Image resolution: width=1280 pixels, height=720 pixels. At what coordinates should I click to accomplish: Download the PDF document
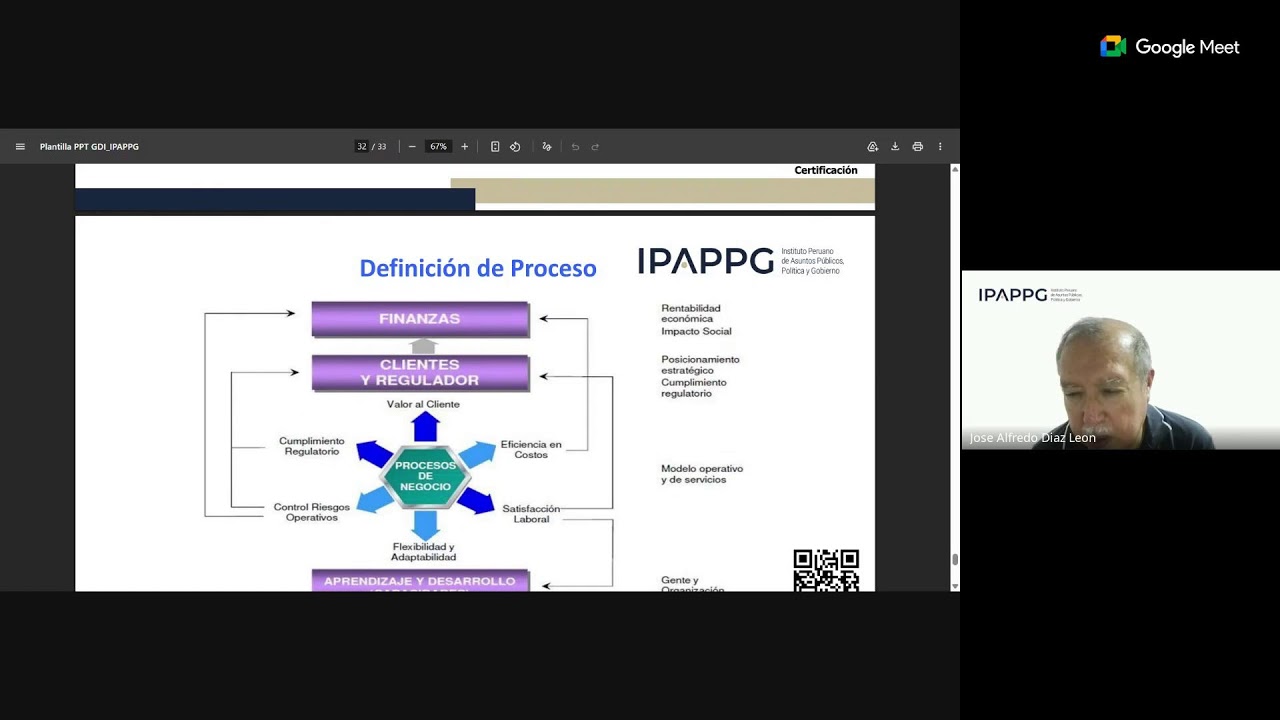tap(895, 147)
